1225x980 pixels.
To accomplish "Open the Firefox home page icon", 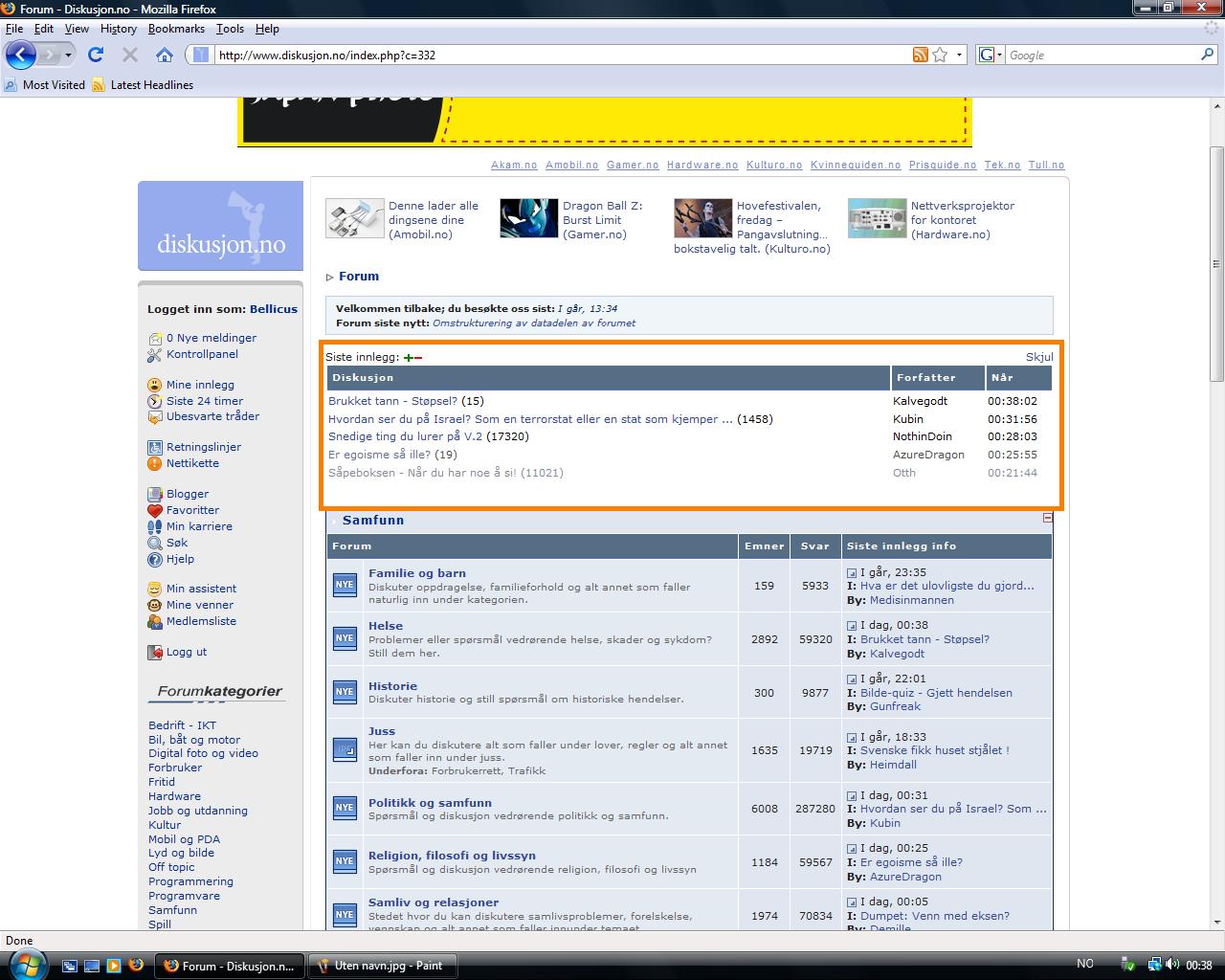I will (165, 55).
